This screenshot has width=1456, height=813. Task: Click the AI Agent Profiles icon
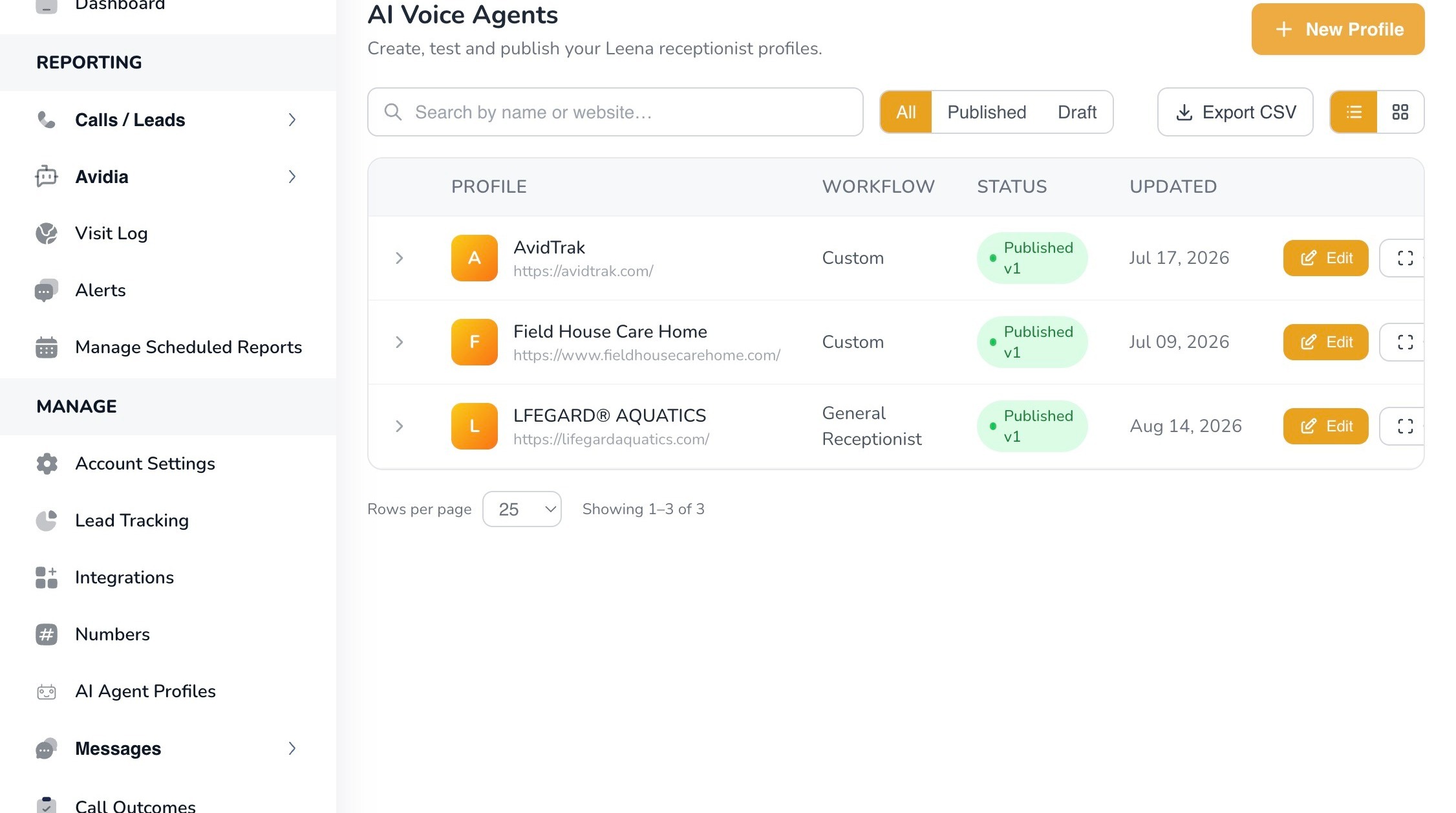coord(46,691)
